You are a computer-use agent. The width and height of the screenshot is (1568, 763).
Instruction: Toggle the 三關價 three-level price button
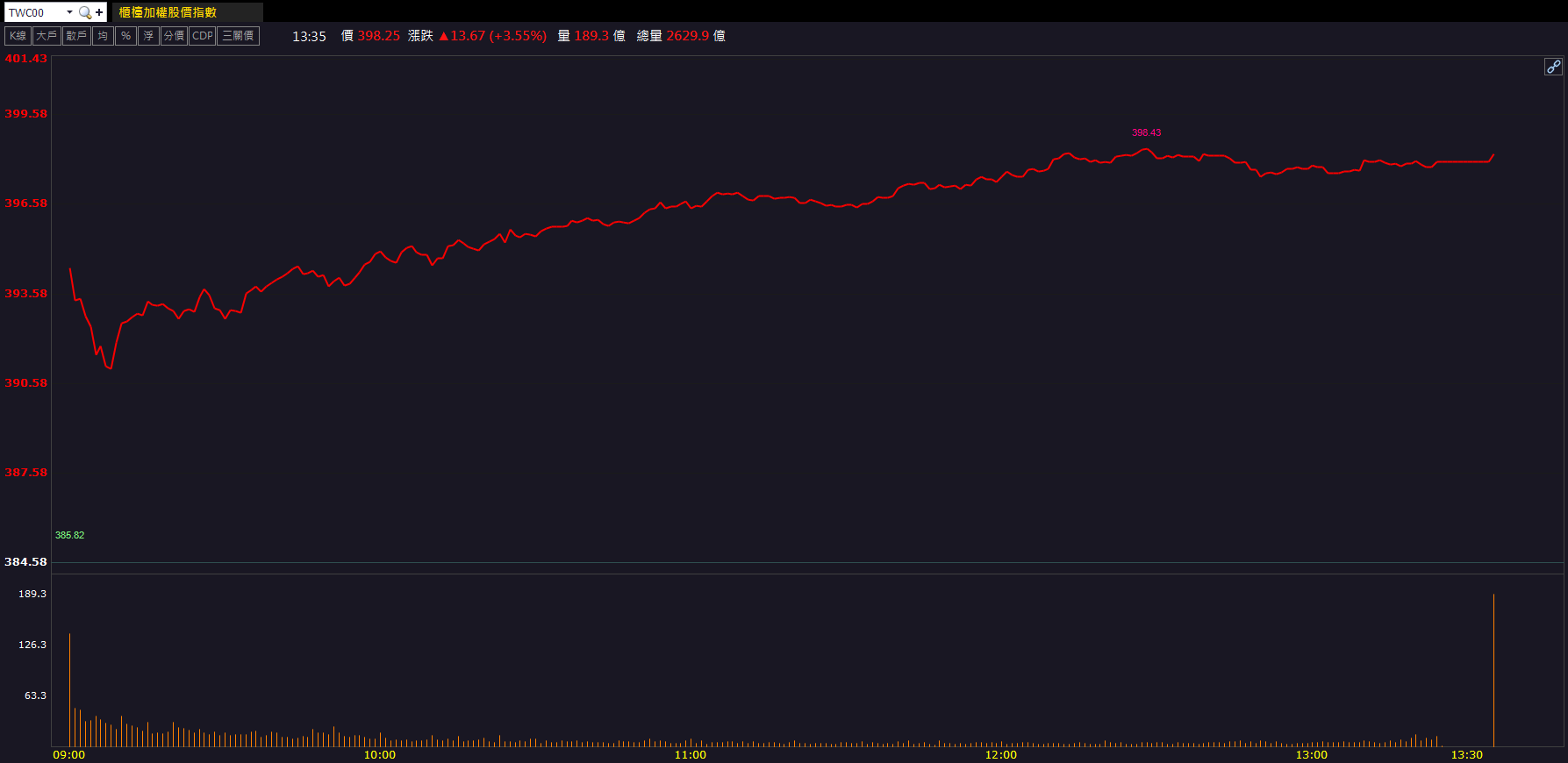tap(238, 36)
